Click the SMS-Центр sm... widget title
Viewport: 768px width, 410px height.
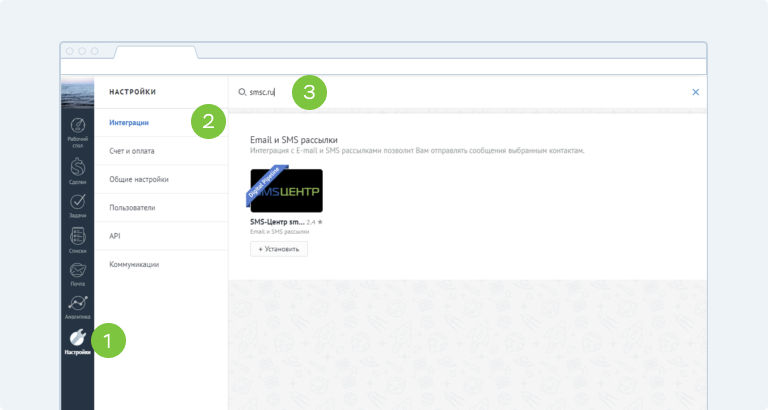click(277, 222)
